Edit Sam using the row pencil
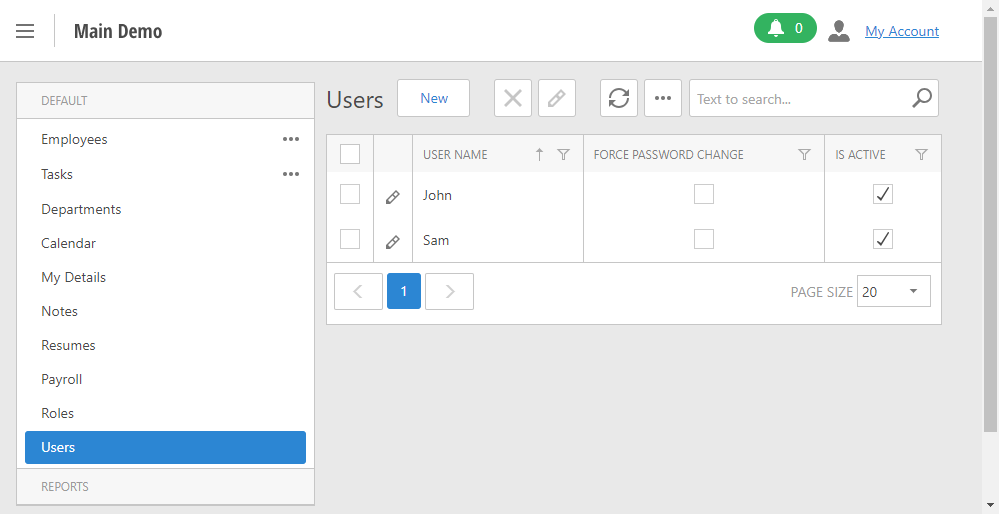The width and height of the screenshot is (999, 514). tap(392, 242)
